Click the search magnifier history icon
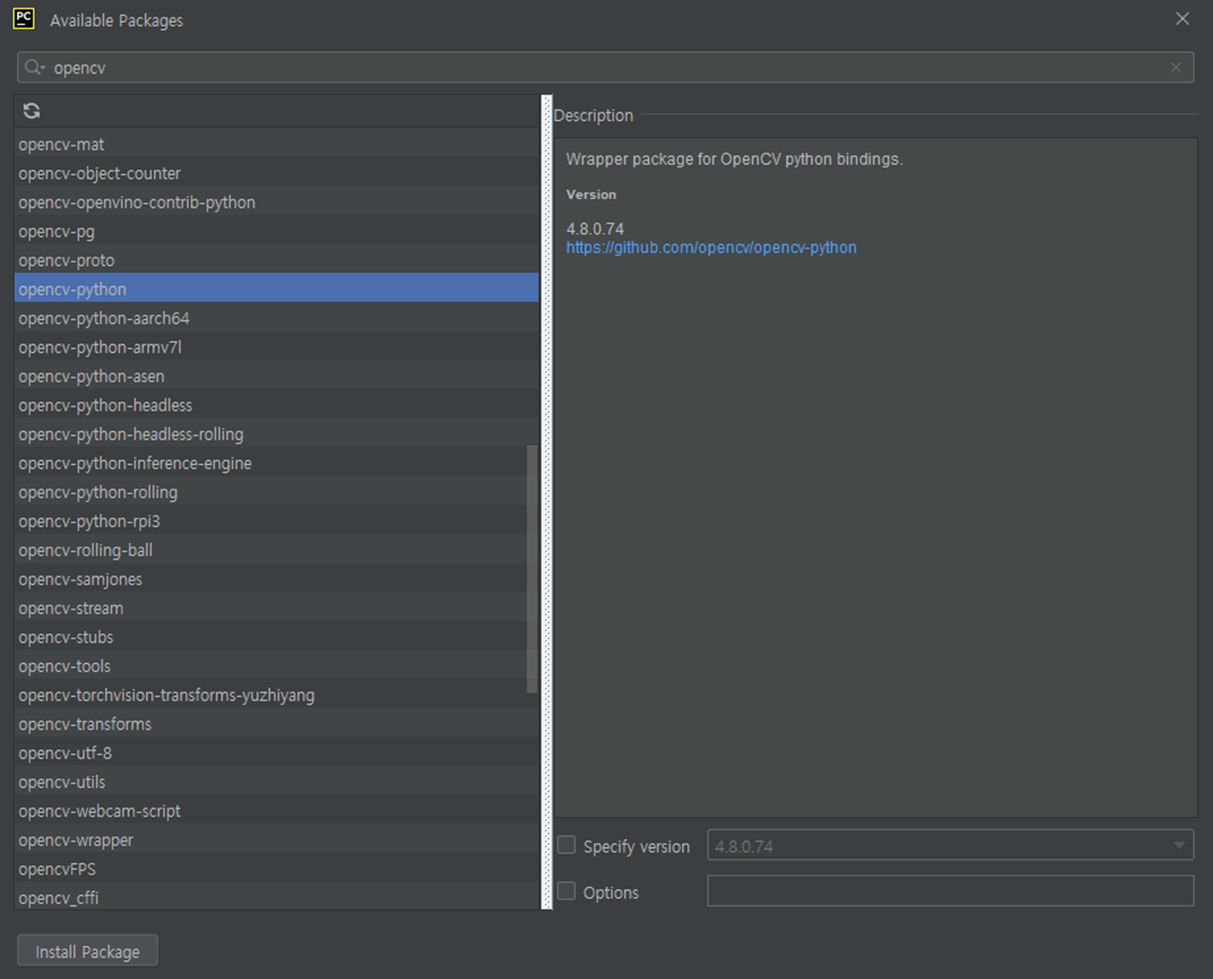This screenshot has height=979, width=1213. [x=36, y=67]
